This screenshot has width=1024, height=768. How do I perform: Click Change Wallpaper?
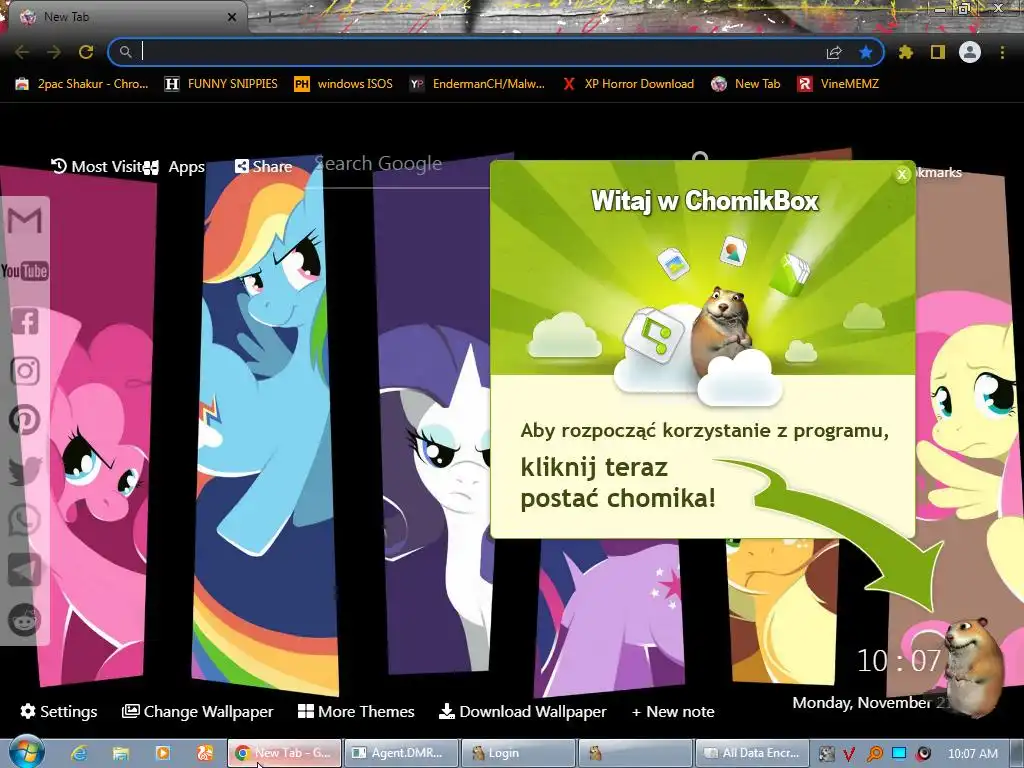point(198,711)
